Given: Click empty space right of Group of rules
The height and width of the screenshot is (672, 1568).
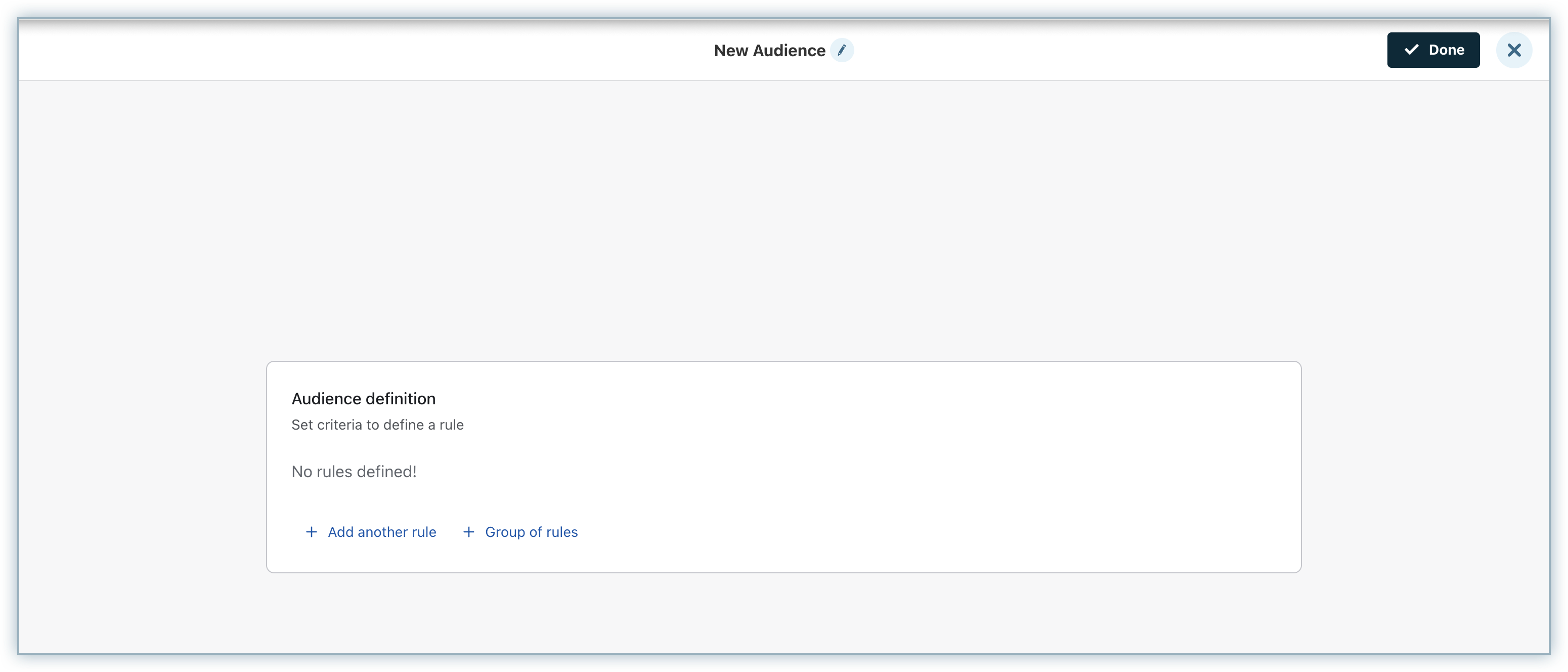Looking at the screenshot, I should click(852, 532).
